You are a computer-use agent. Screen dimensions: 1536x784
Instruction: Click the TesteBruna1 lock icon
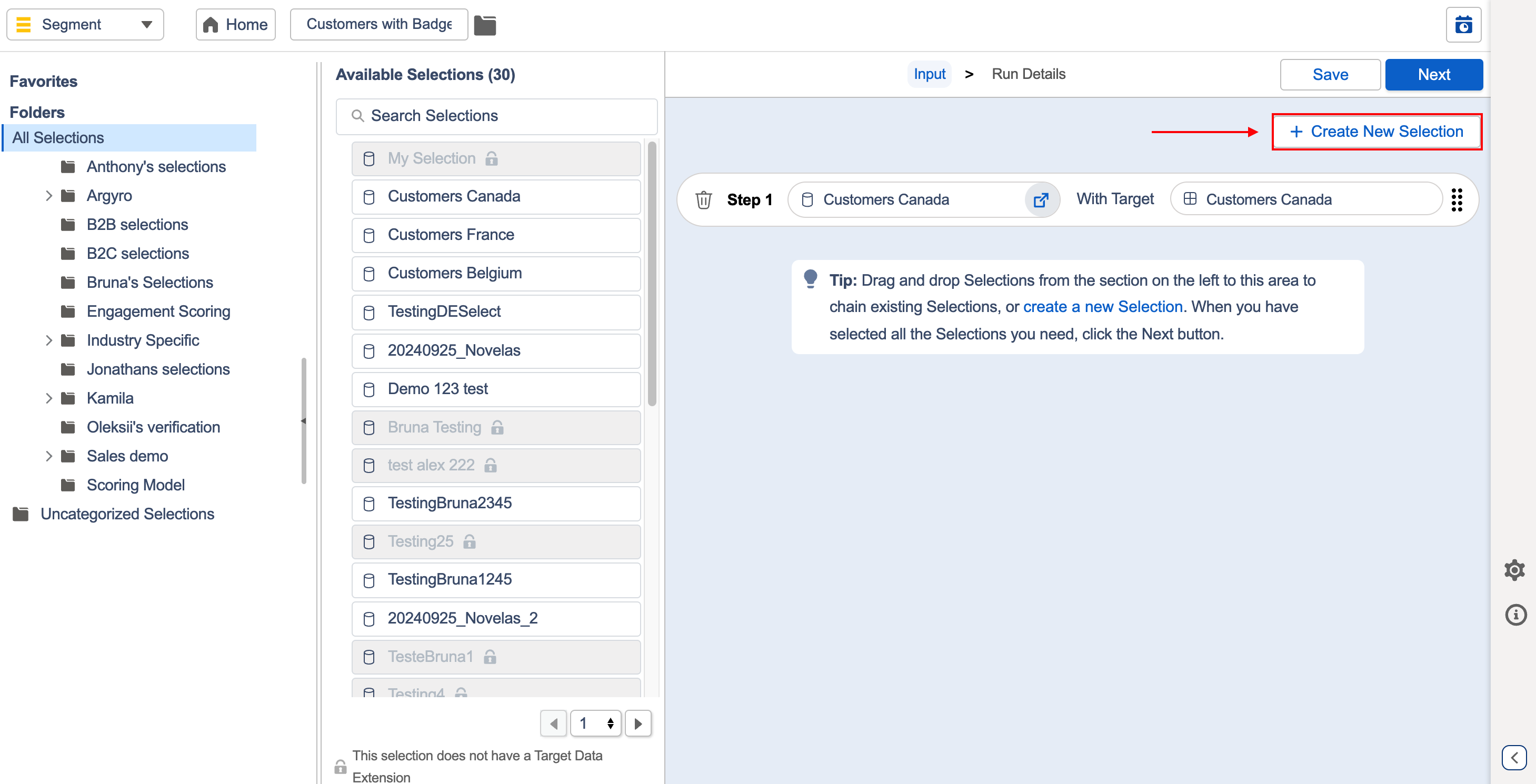(x=490, y=657)
